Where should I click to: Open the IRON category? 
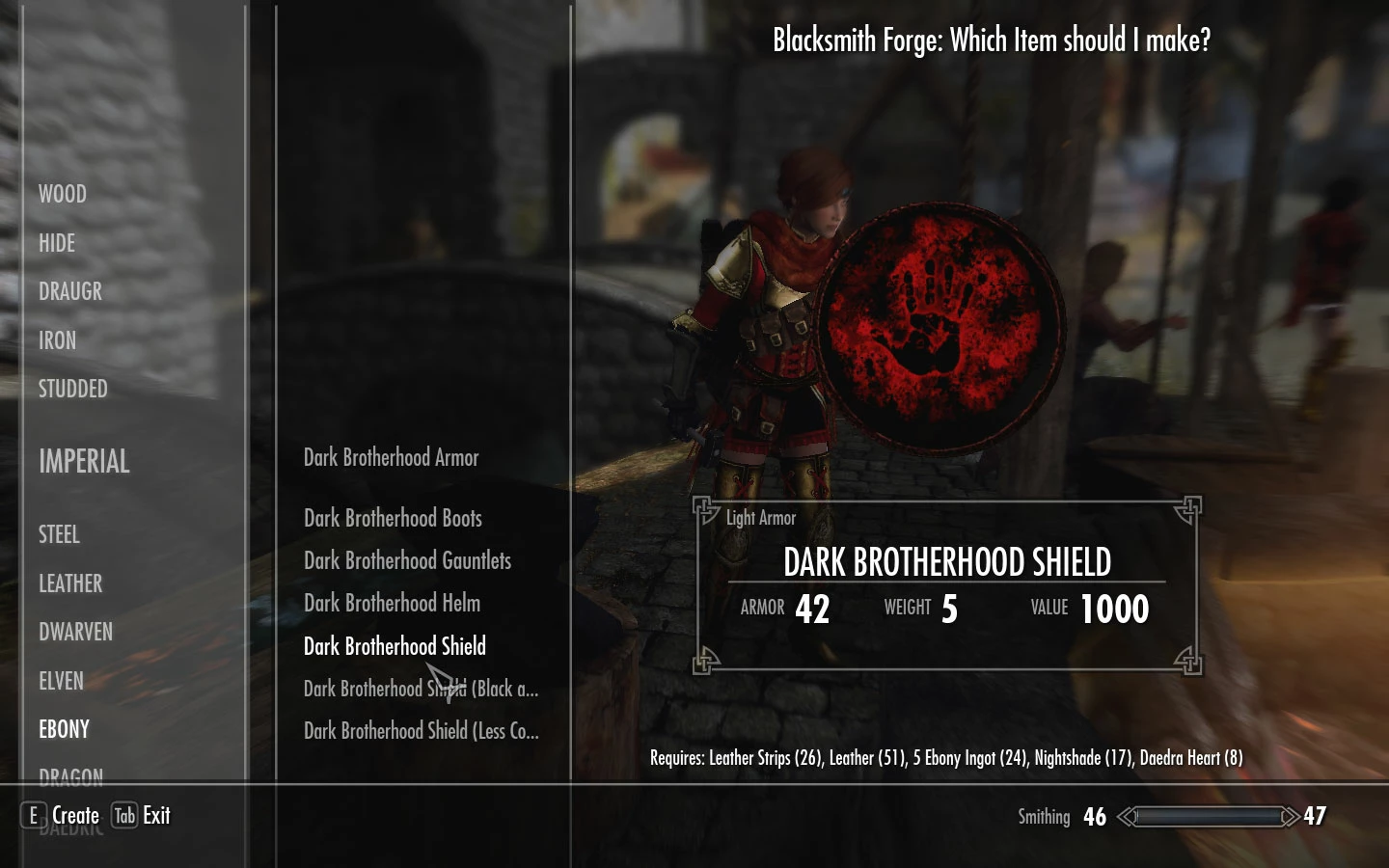tap(57, 340)
